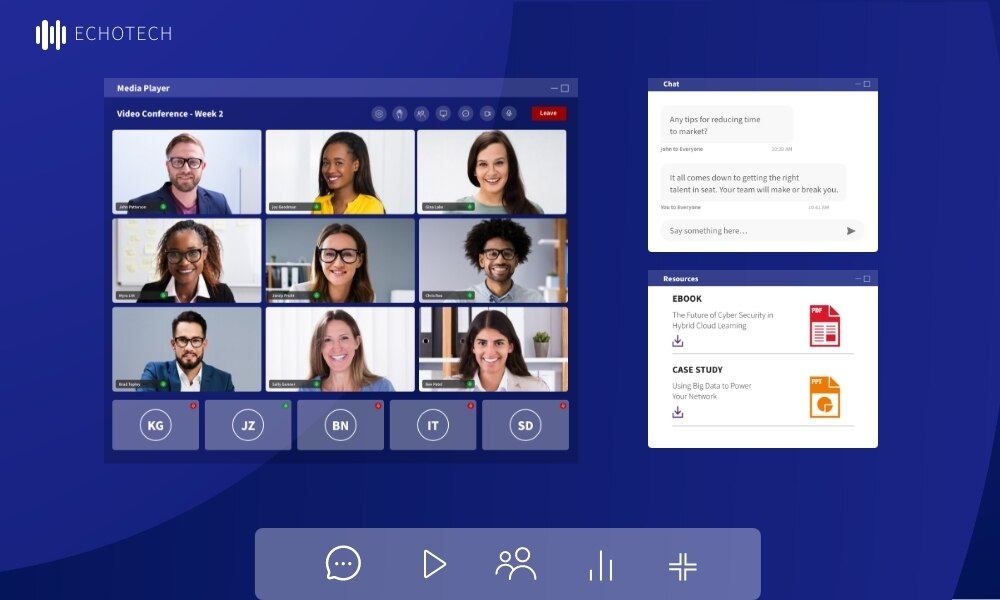
Task: Maximize the Media Player window
Action: coord(564,88)
